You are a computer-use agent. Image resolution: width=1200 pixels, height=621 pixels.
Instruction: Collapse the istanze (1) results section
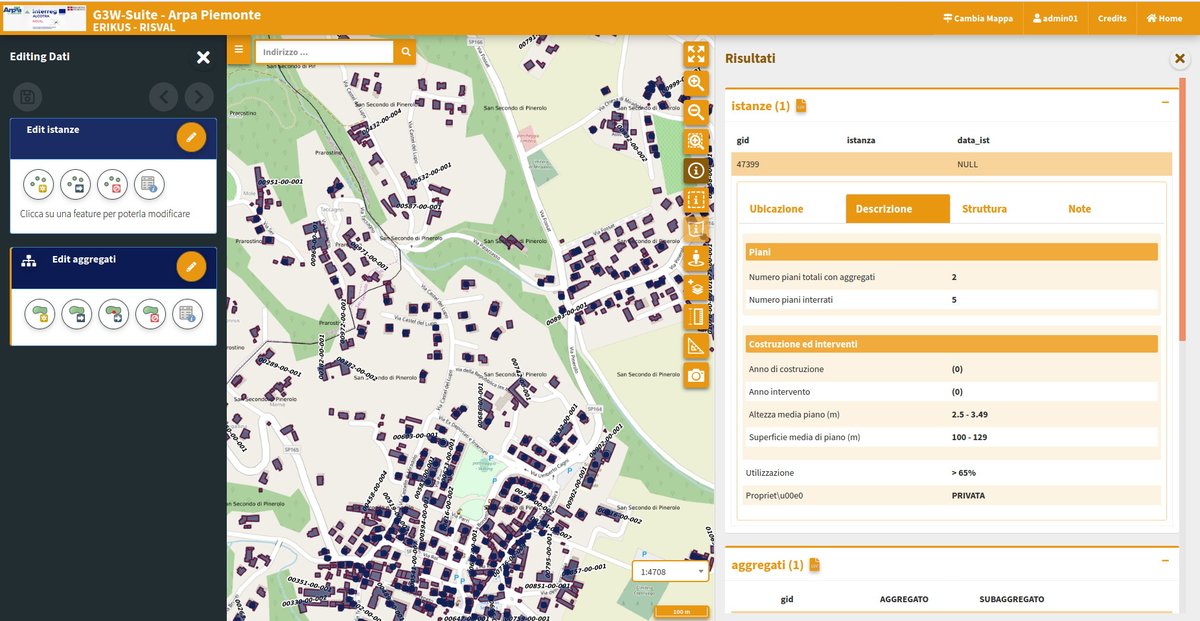1162,102
